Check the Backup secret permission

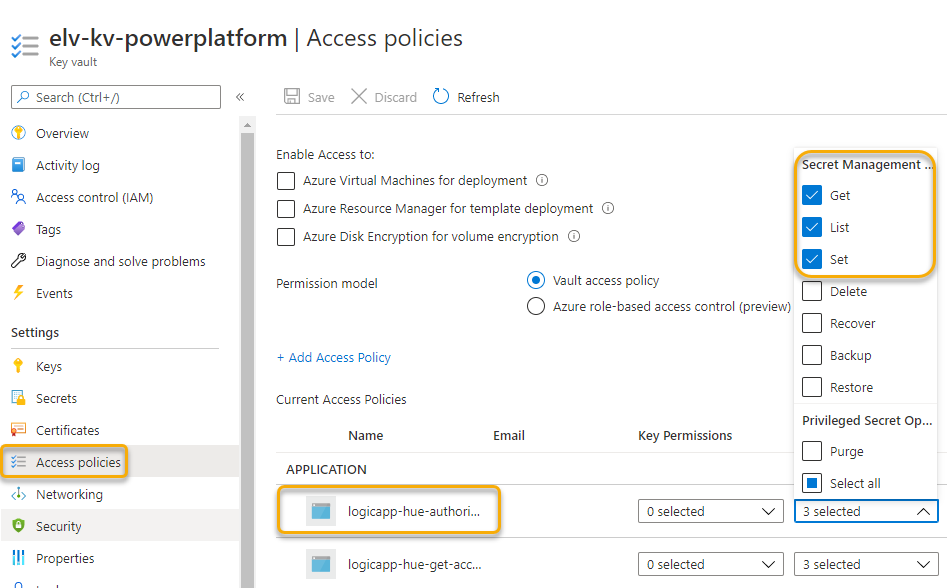click(x=812, y=355)
